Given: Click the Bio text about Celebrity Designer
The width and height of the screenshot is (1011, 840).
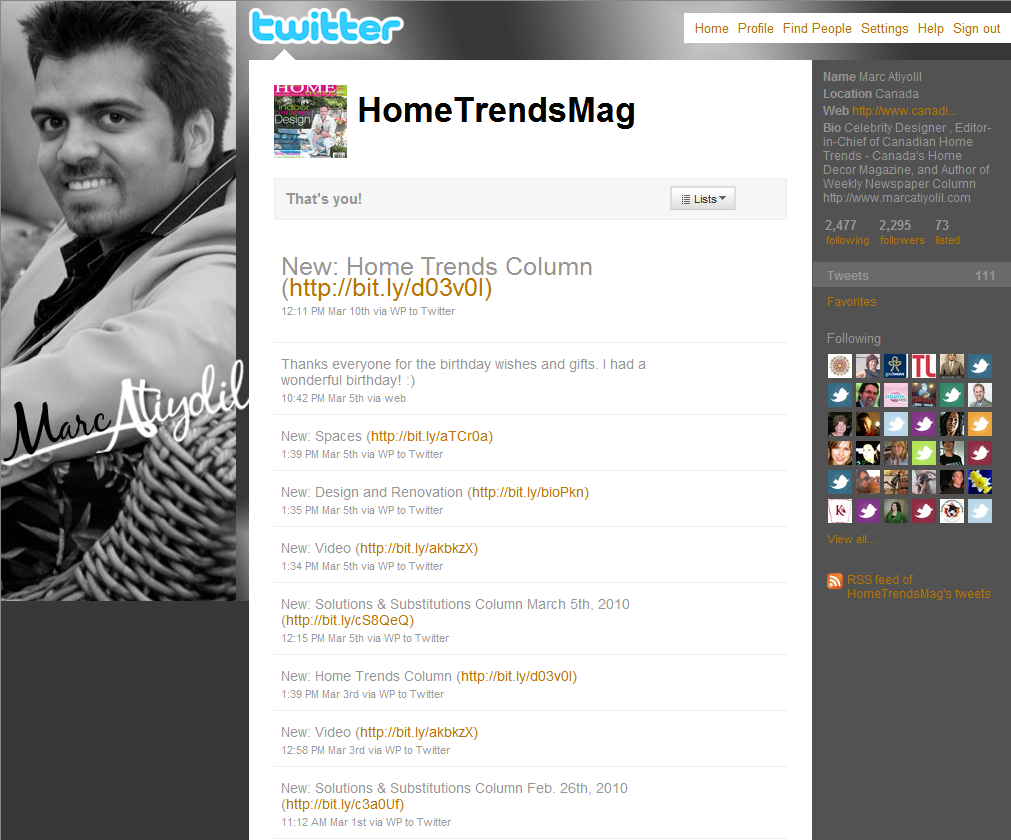Looking at the screenshot, I should click(907, 163).
